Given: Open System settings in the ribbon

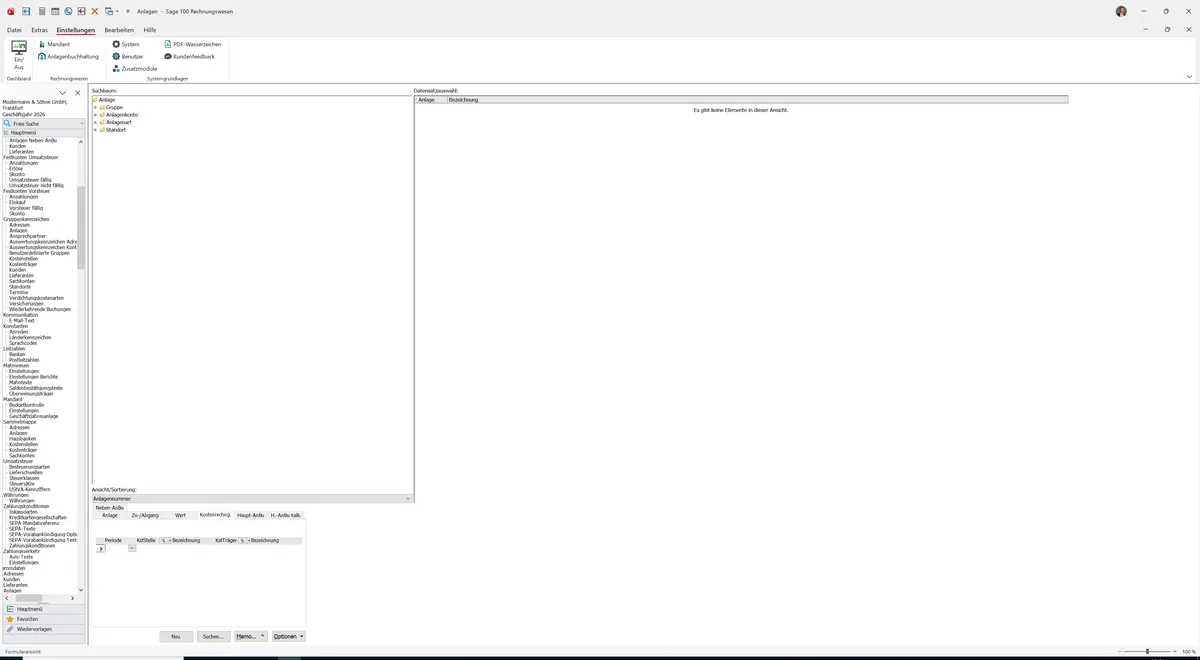Looking at the screenshot, I should [126, 44].
